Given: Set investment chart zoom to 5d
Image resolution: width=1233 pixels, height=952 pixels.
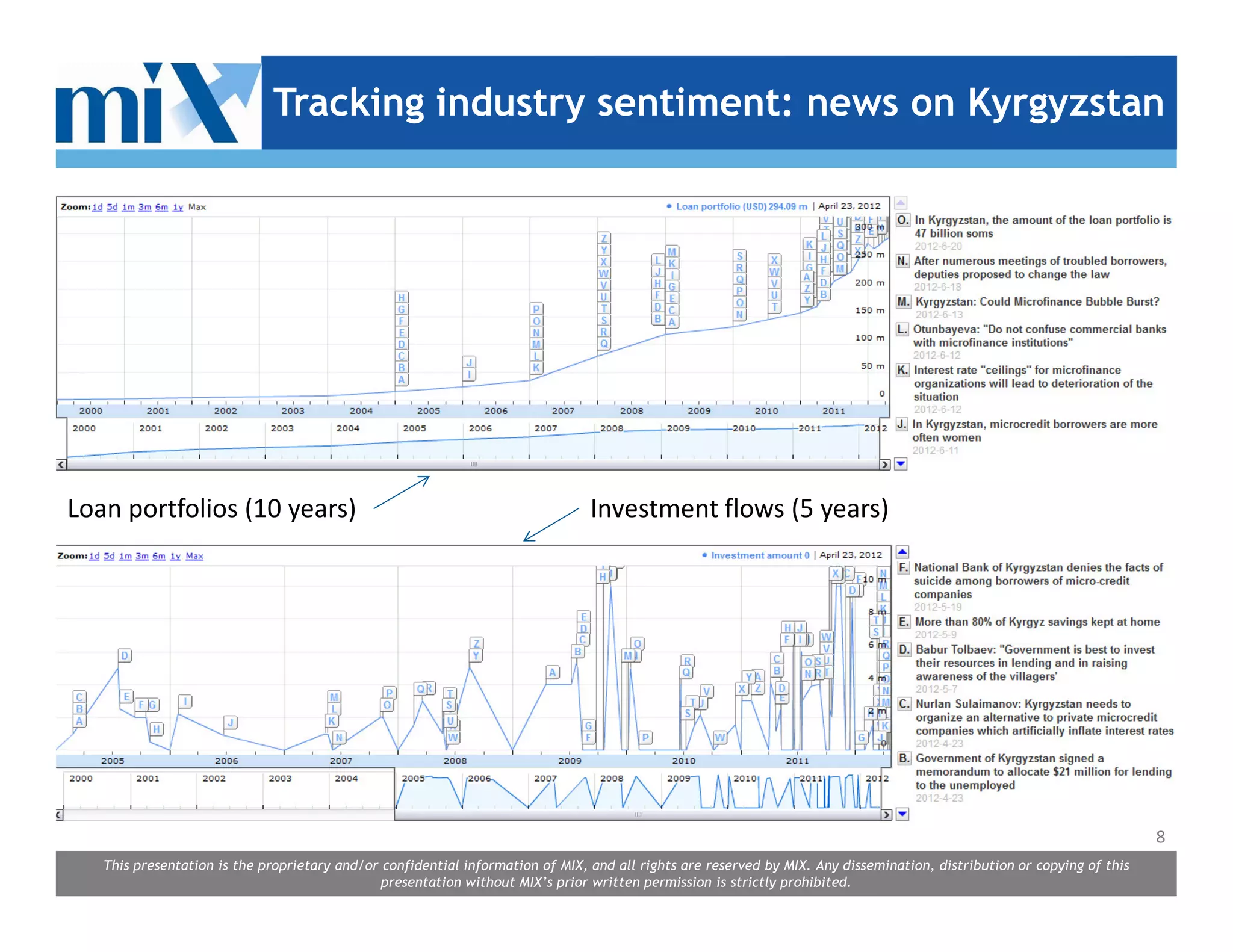Looking at the screenshot, I should click(x=109, y=556).
